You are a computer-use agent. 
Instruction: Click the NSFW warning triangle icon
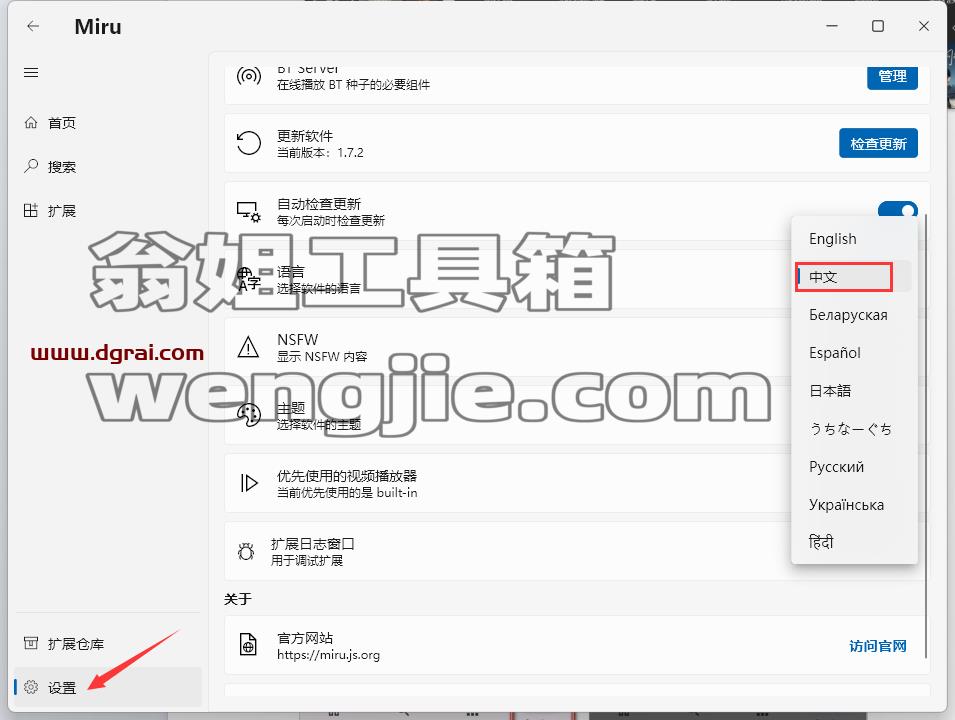pos(248,347)
